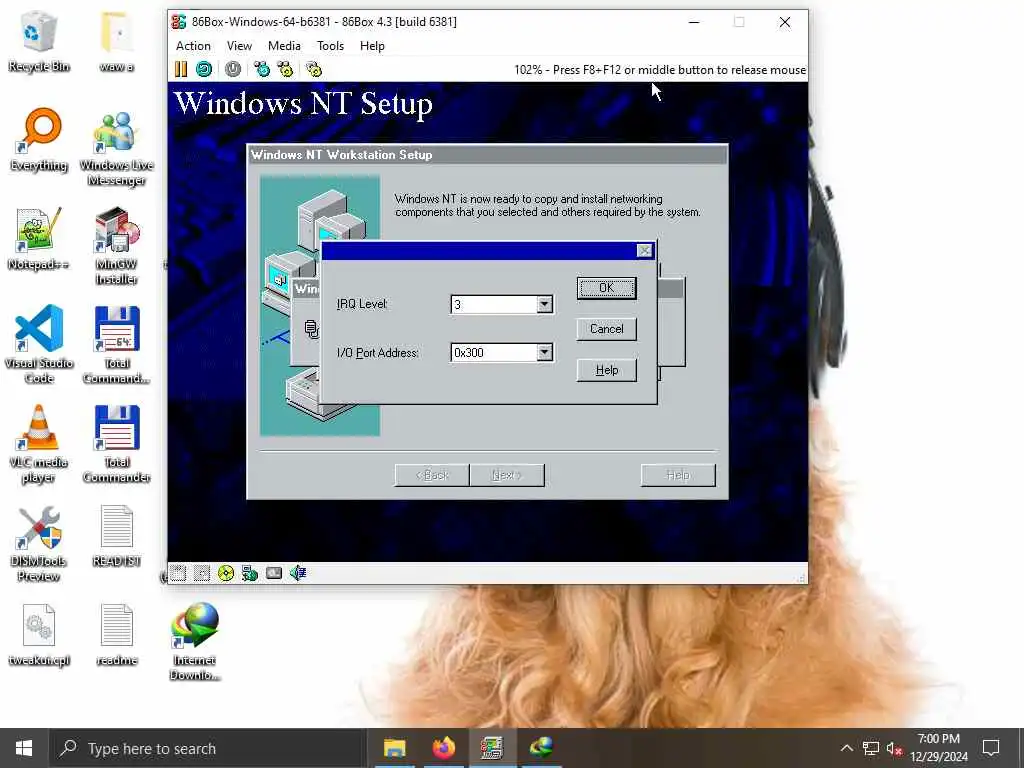Open the 86Box Help menu
The image size is (1024, 768).
click(x=372, y=46)
